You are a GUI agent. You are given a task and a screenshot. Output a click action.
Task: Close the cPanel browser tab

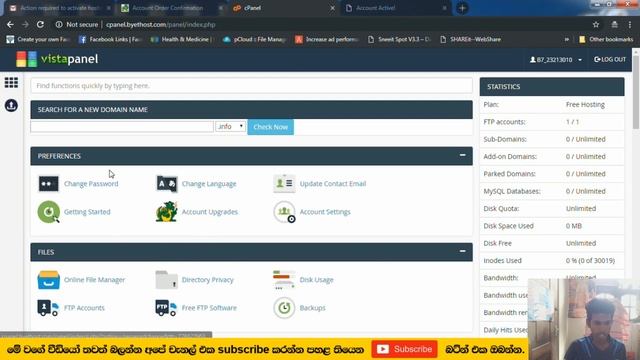(x=332, y=8)
